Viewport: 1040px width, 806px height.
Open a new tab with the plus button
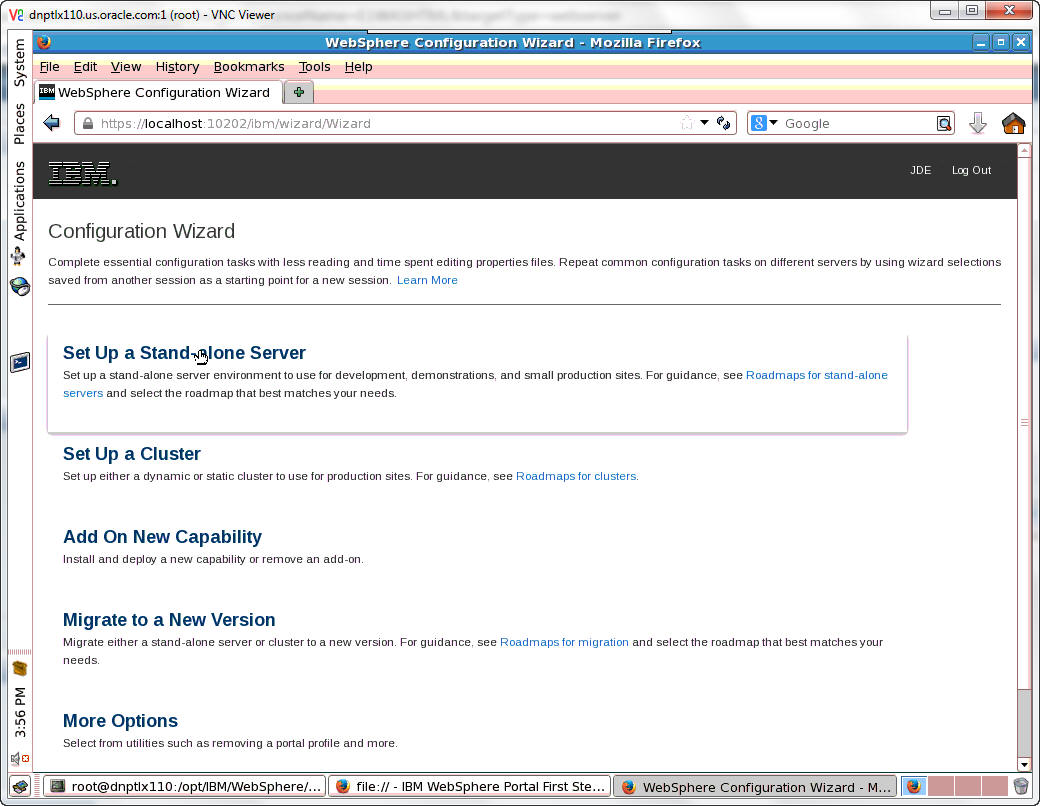298,92
